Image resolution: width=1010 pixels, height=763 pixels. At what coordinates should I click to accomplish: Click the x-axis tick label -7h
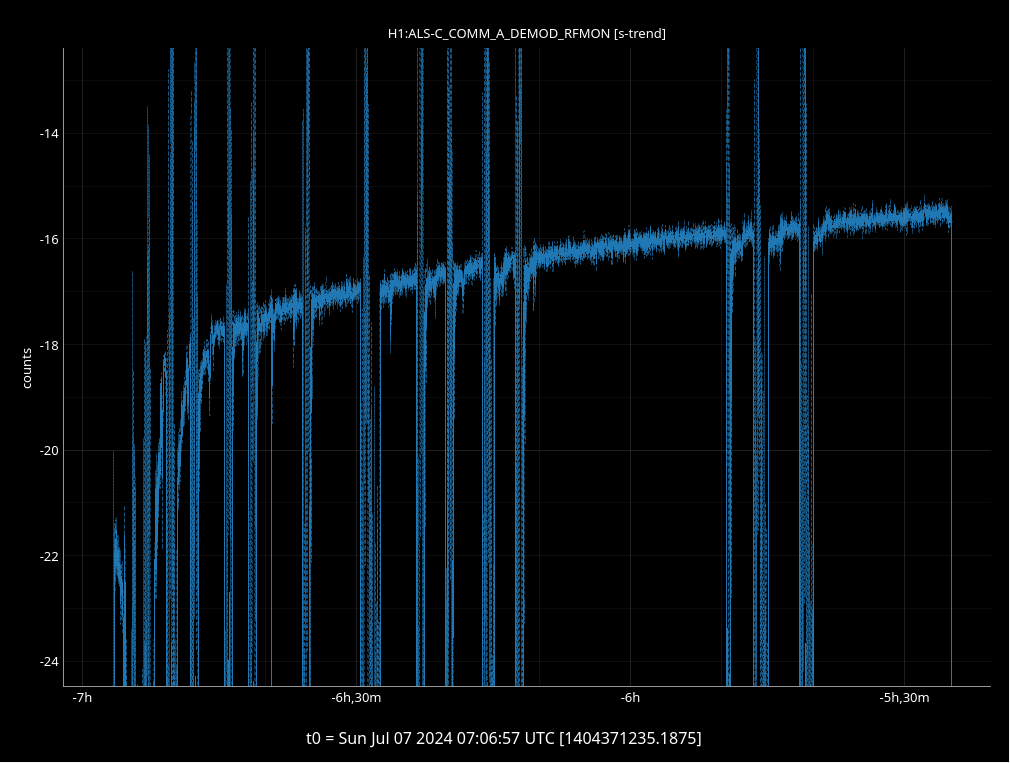click(x=82, y=698)
